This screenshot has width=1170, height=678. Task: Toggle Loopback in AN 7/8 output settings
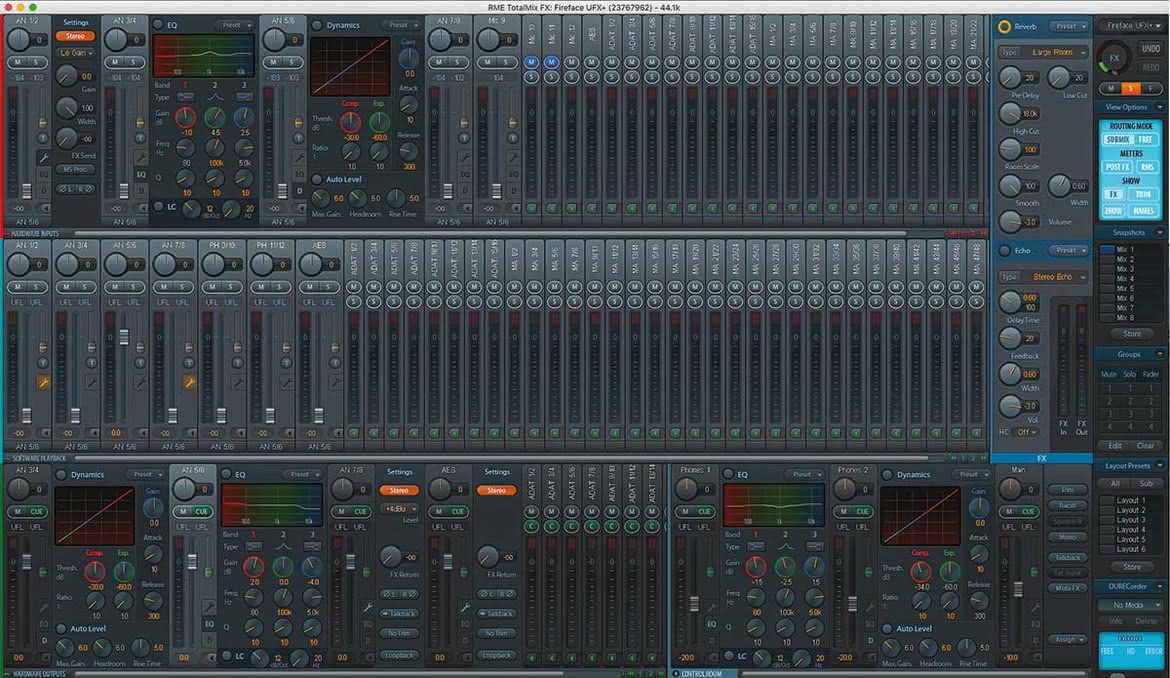399,655
